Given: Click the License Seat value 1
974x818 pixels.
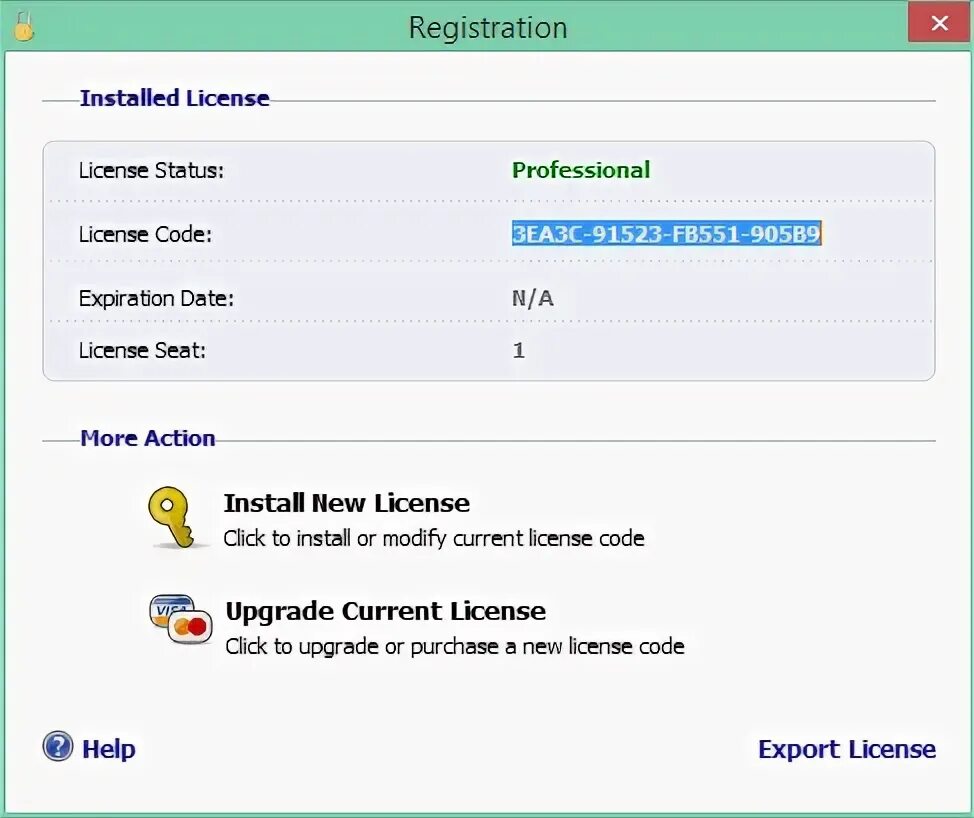Looking at the screenshot, I should 519,350.
